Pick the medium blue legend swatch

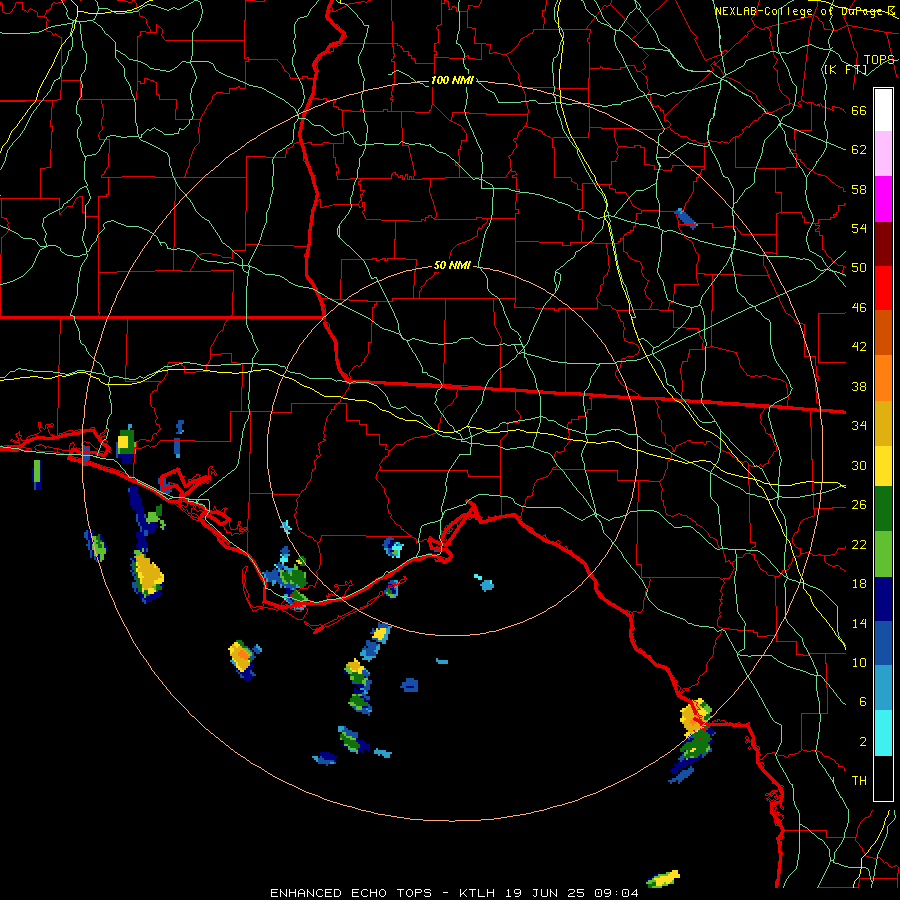[x=883, y=643]
